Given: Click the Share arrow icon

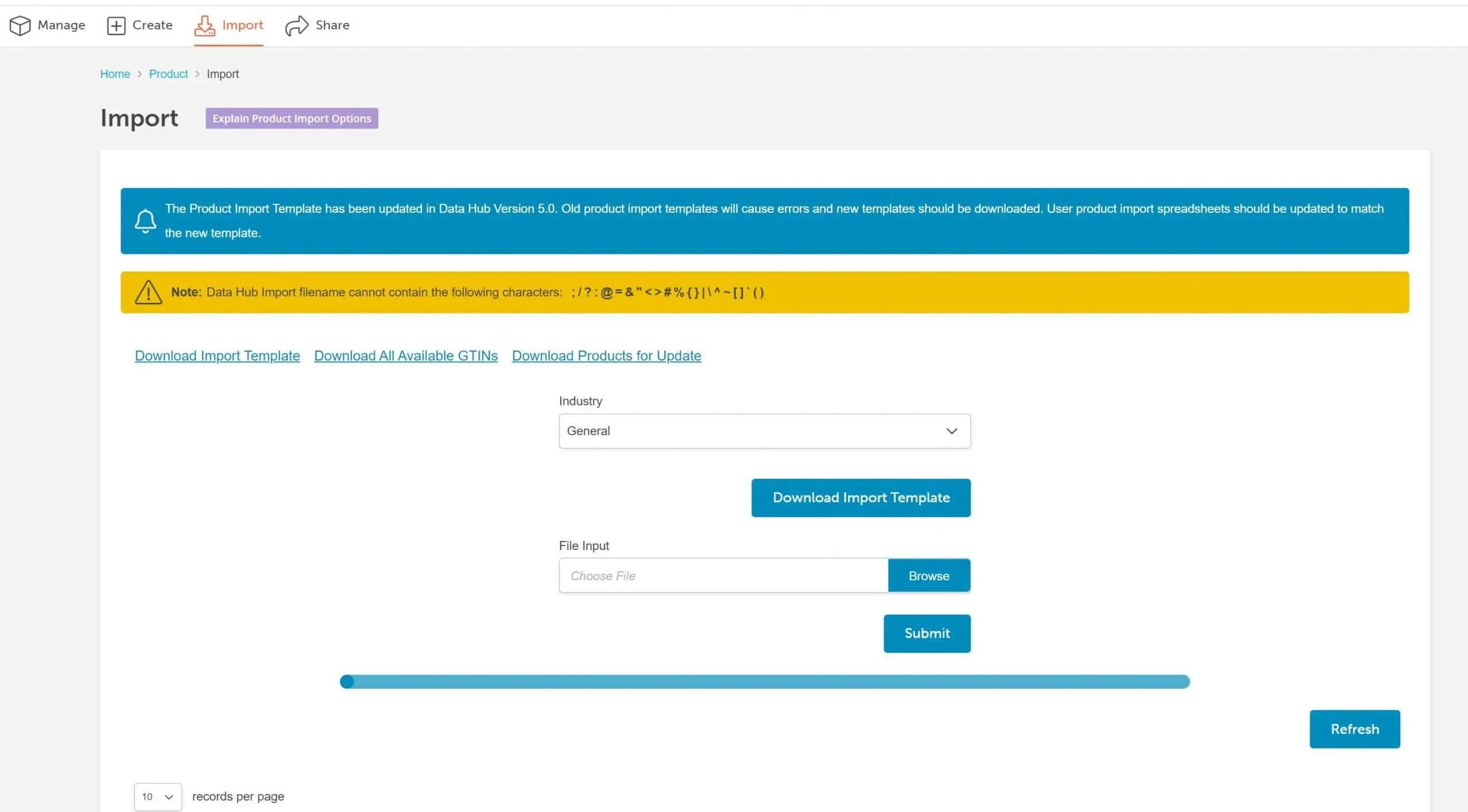Looking at the screenshot, I should (x=296, y=25).
